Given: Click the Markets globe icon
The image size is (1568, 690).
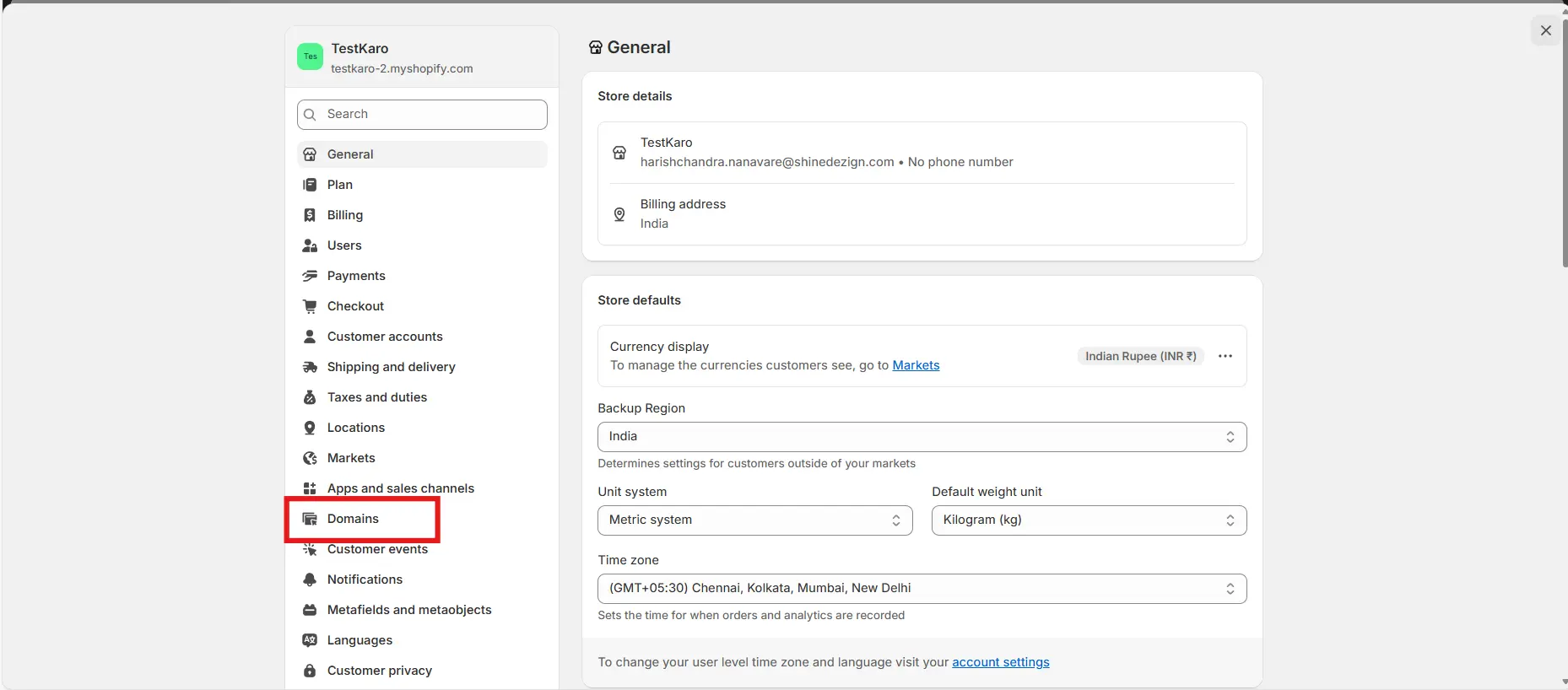Looking at the screenshot, I should (x=310, y=458).
